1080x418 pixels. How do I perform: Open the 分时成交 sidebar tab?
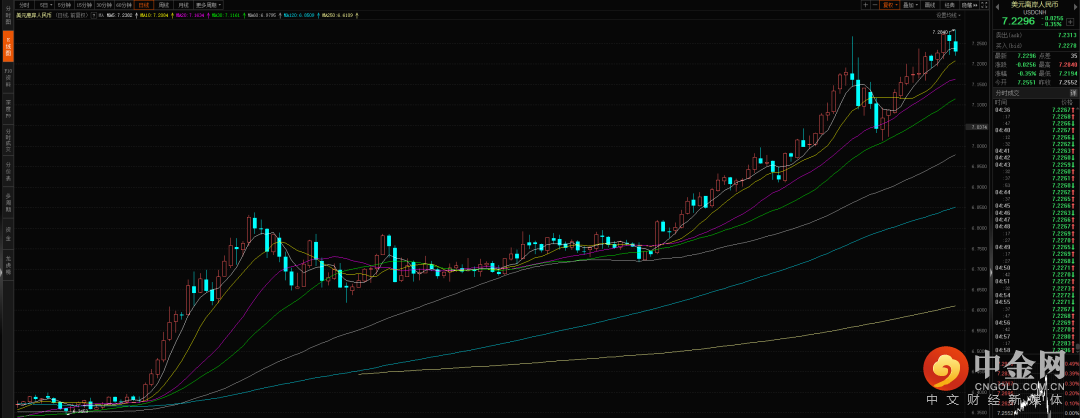(8, 139)
